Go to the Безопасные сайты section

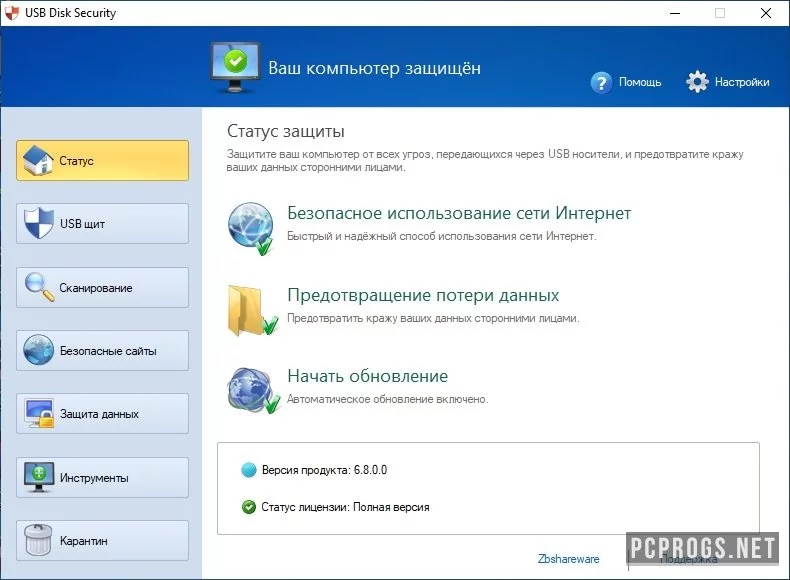tap(102, 350)
